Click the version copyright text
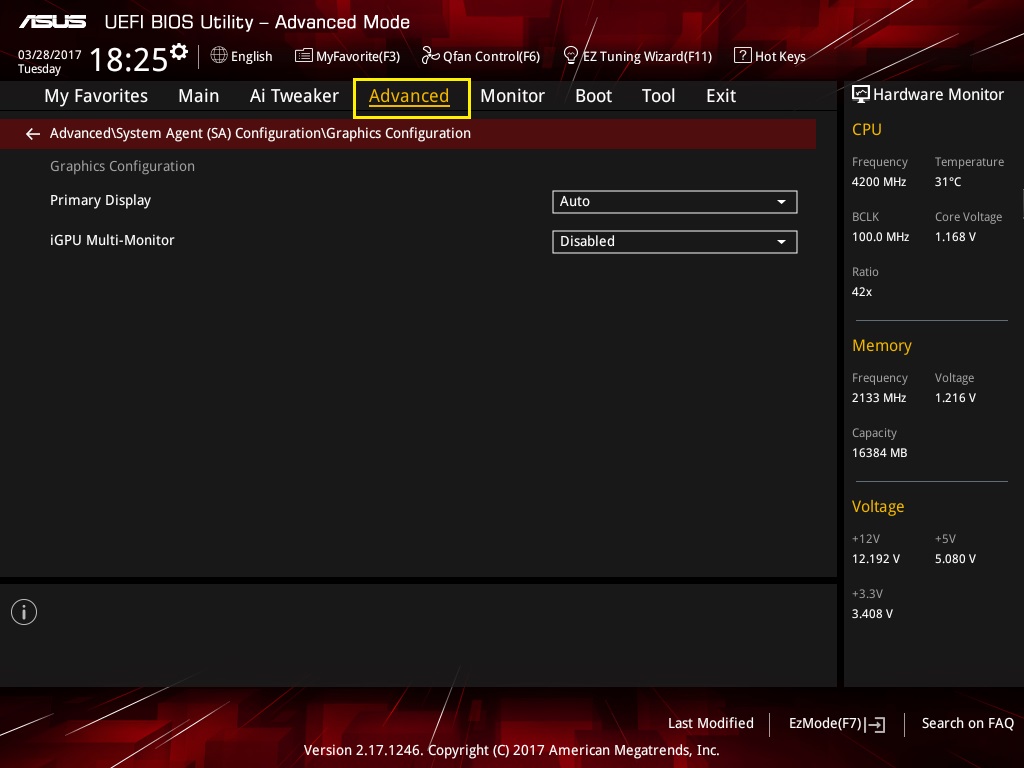This screenshot has height=768, width=1024. click(511, 750)
